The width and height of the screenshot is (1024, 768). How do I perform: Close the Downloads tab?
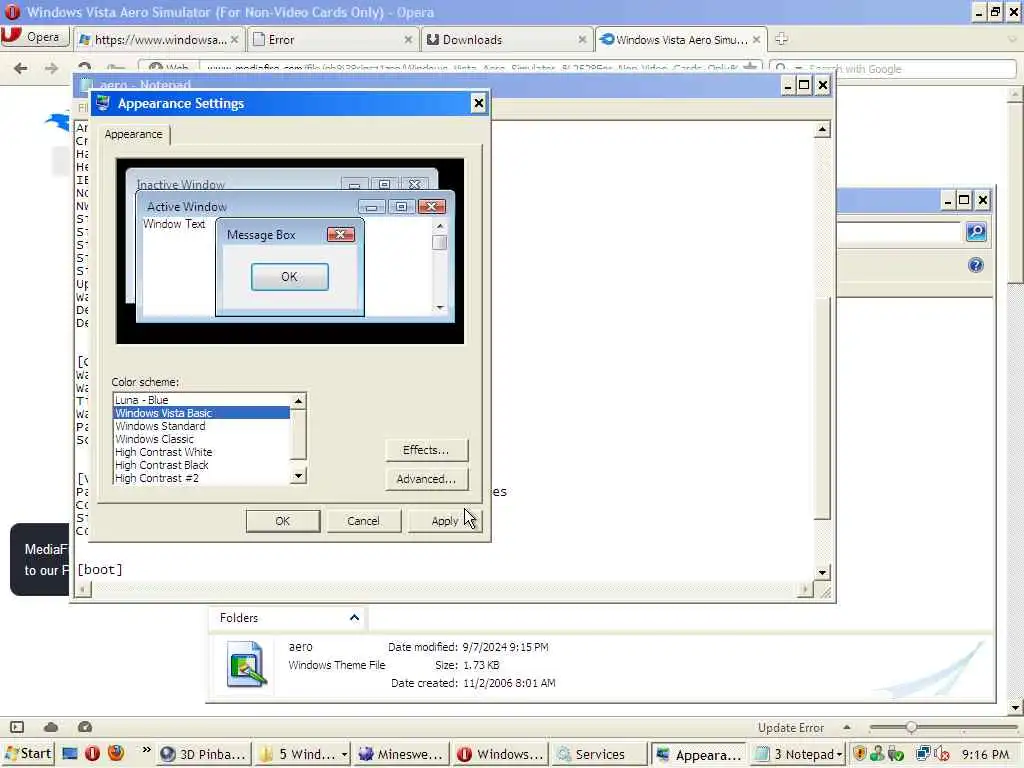[x=582, y=40]
